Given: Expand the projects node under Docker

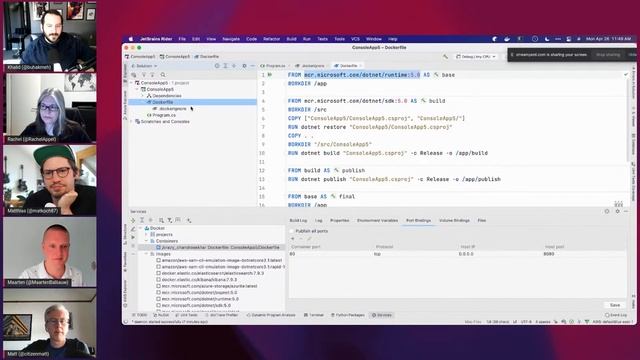Looking at the screenshot, I should [x=146, y=235].
